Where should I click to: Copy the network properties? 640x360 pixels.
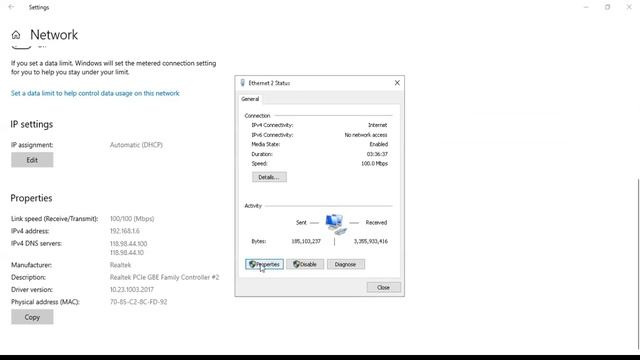[32, 317]
